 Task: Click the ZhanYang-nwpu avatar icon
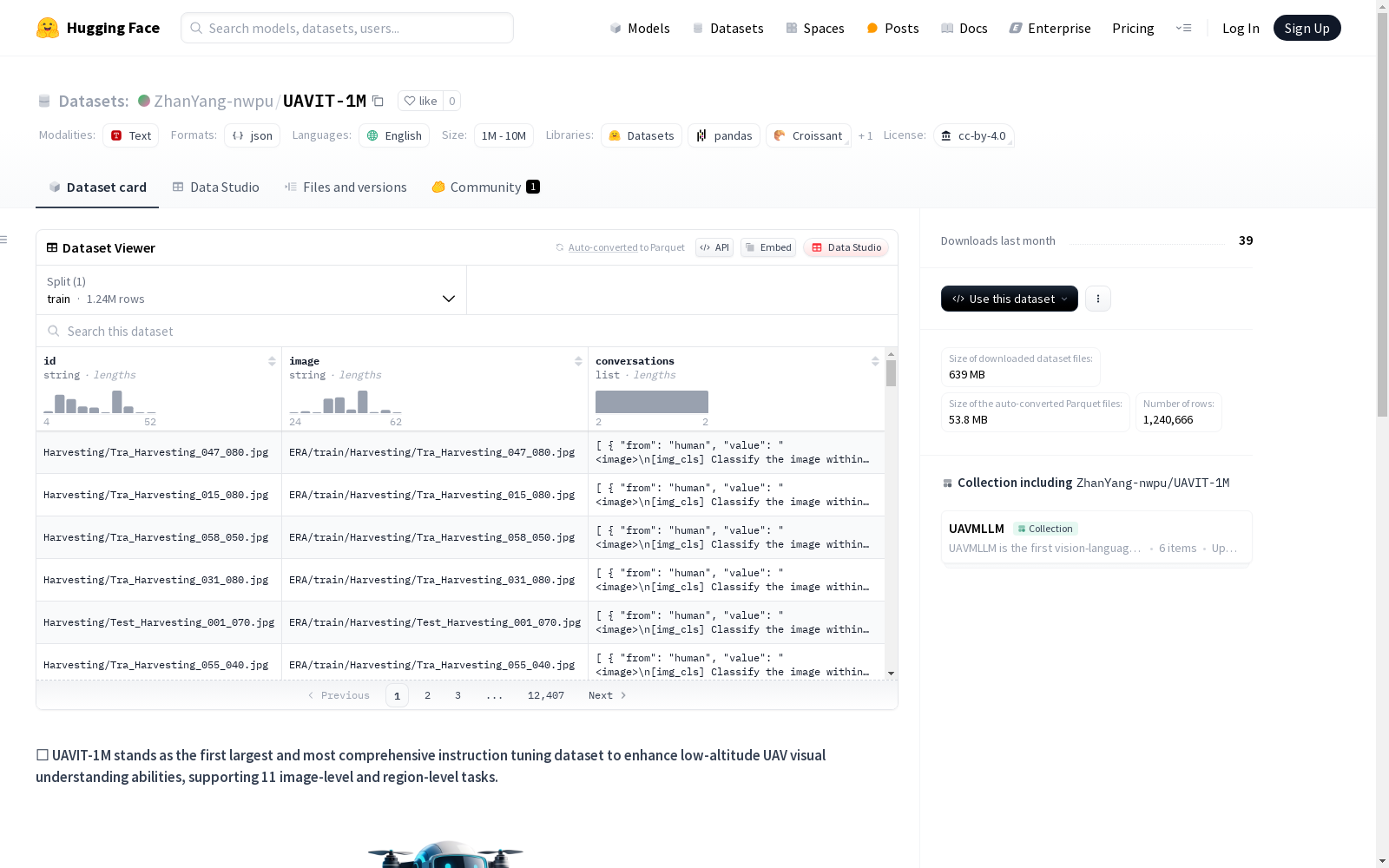click(x=144, y=101)
